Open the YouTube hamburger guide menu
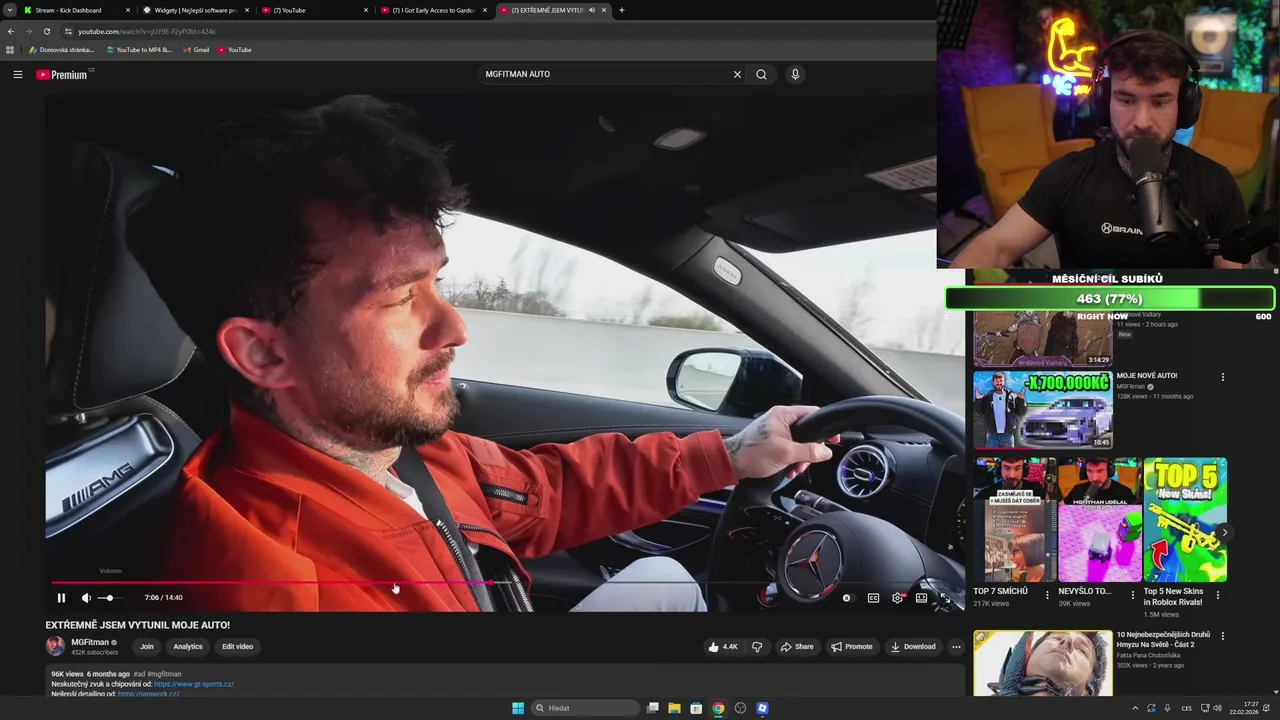This screenshot has width=1280, height=720. (18, 74)
